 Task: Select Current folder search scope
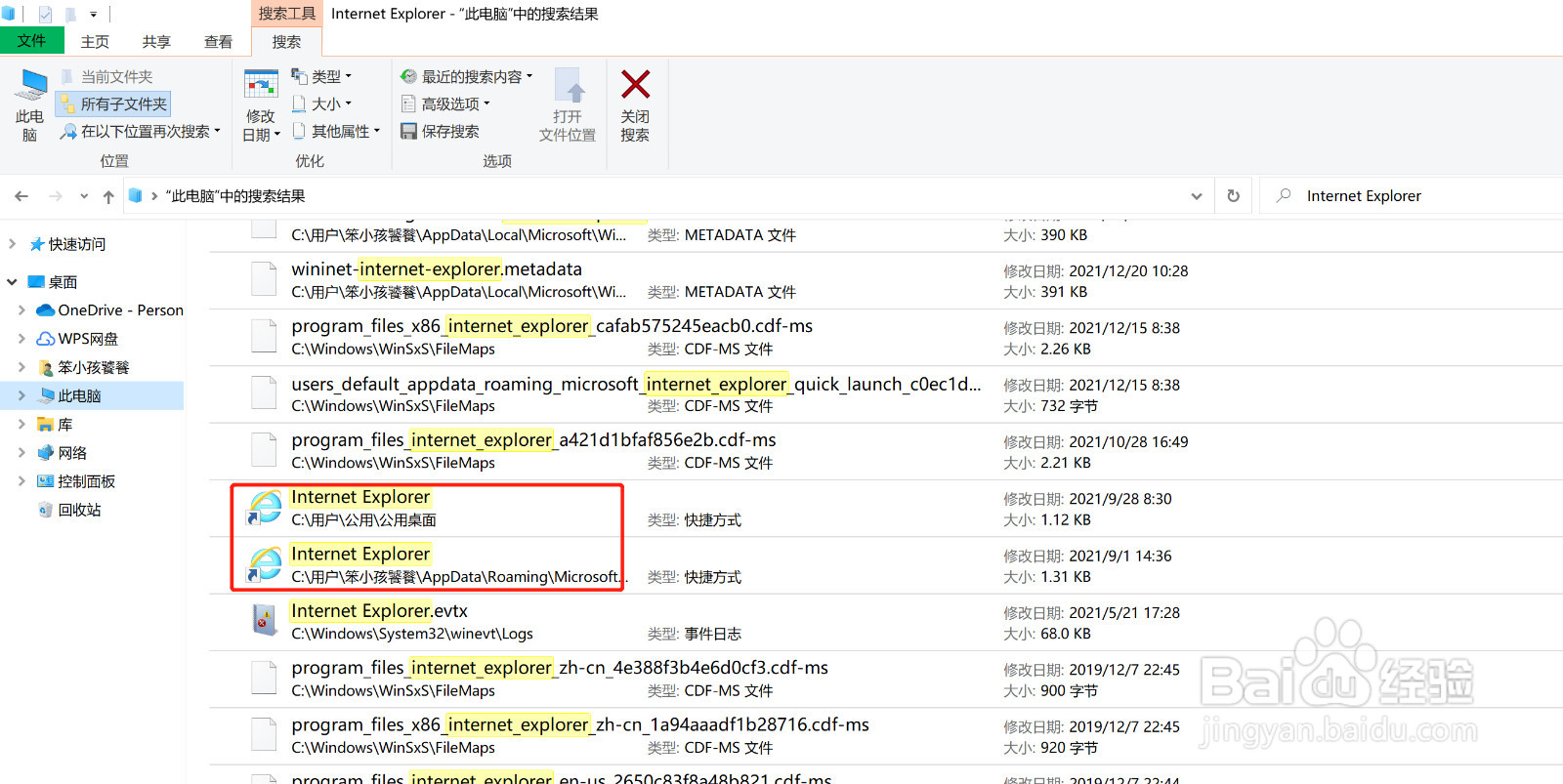tap(106, 77)
